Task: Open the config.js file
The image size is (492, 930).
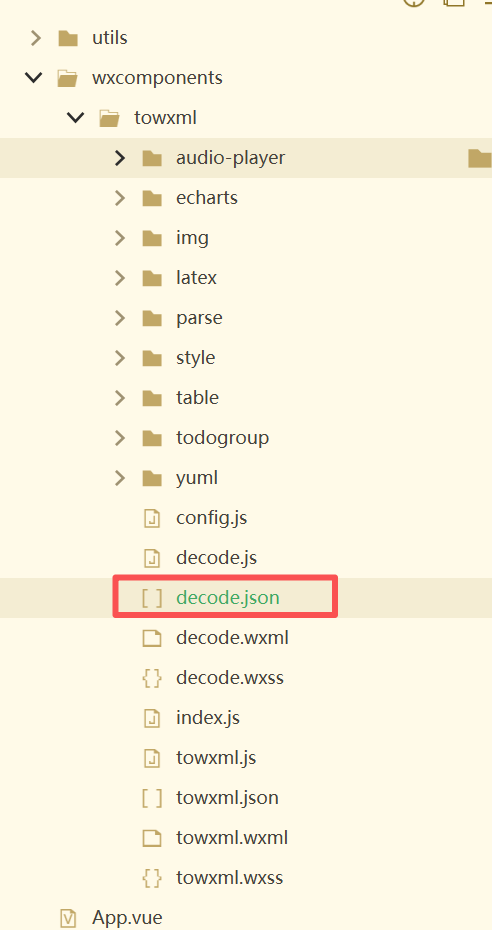Action: click(212, 518)
